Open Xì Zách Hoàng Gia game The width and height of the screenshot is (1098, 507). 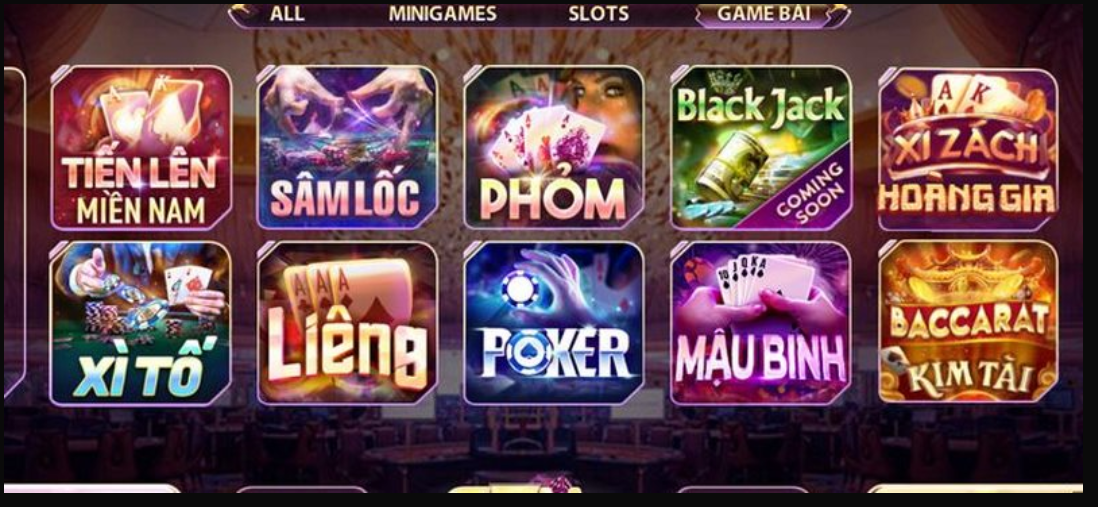tap(968, 149)
